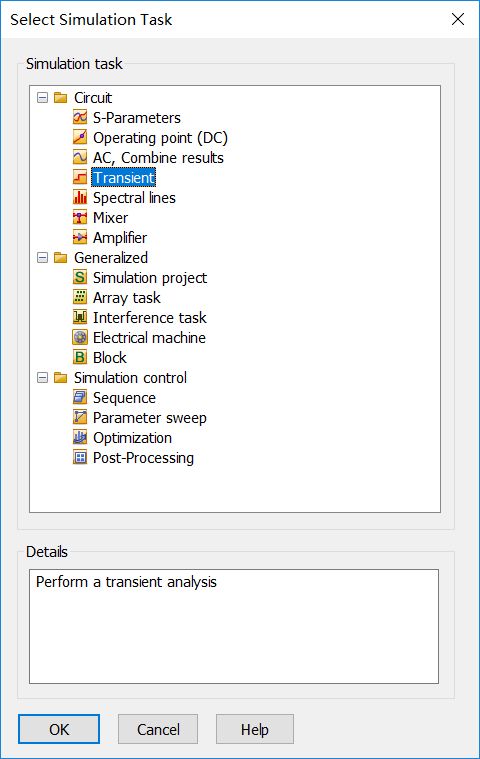This screenshot has width=480, height=759.
Task: Choose the Array task entry
Action: [126, 297]
